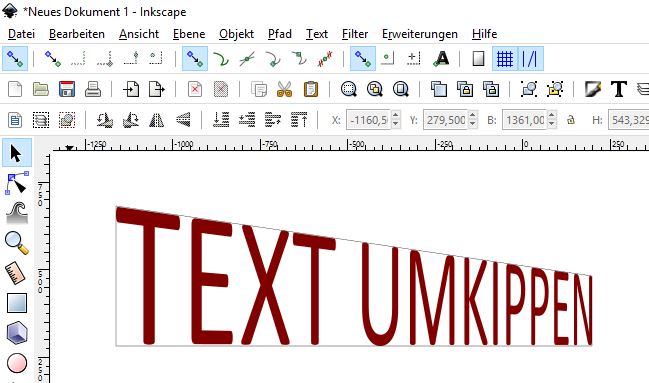This screenshot has width=649, height=383.
Task: Select the Rectangle drawing tool
Action: (x=17, y=303)
